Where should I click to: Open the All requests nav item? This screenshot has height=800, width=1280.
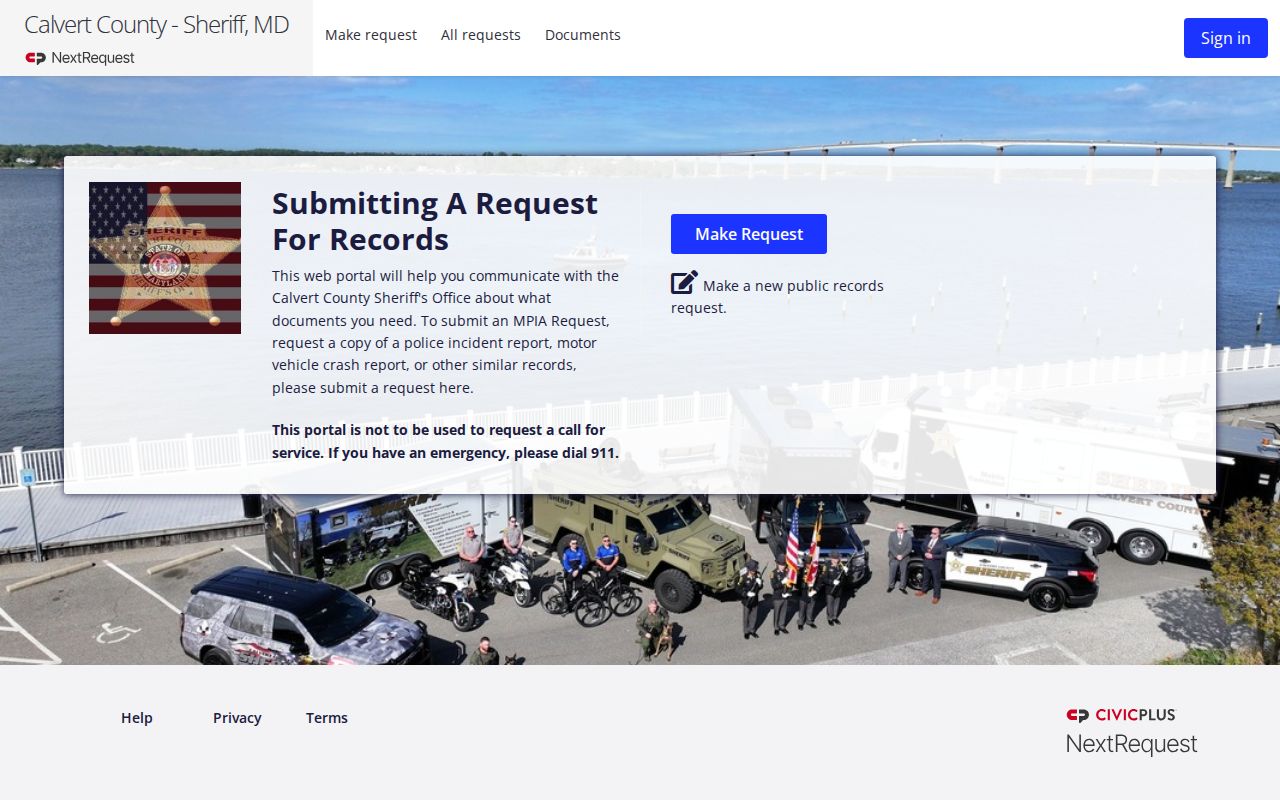pyautogui.click(x=481, y=35)
